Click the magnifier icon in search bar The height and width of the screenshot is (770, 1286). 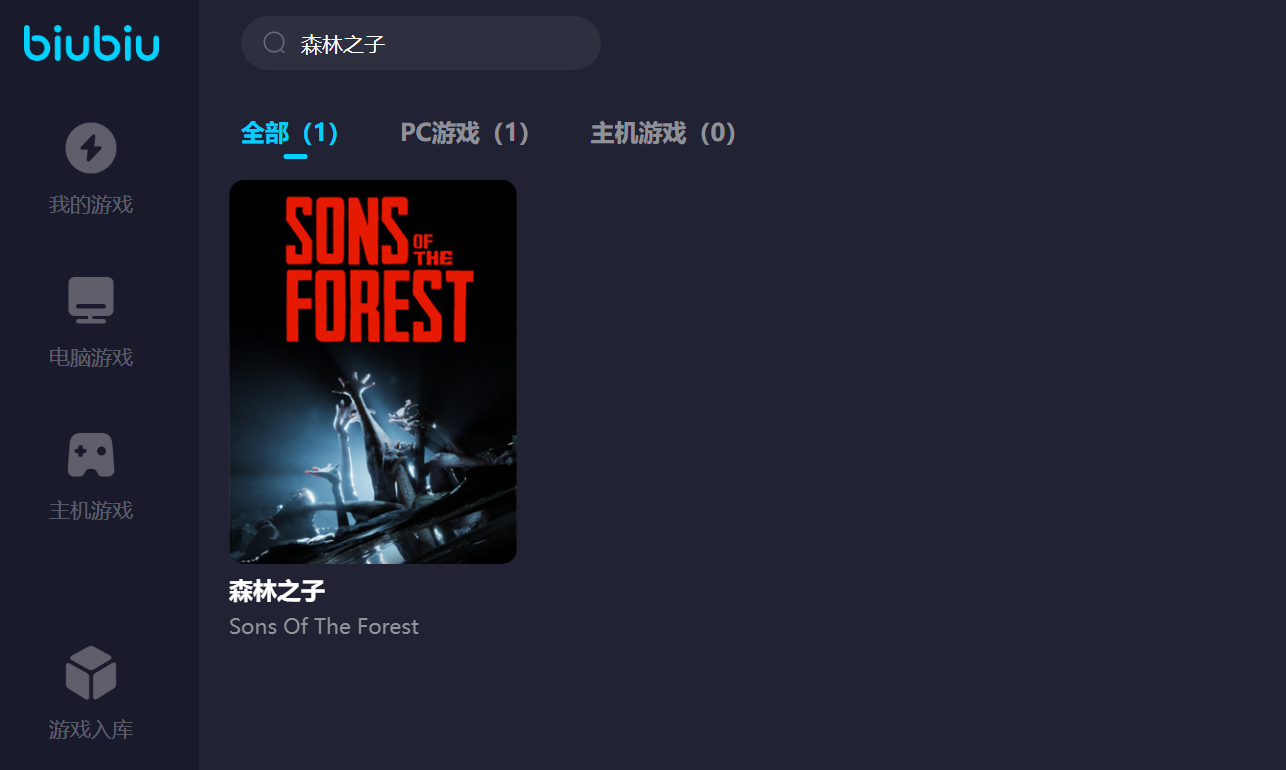point(275,43)
